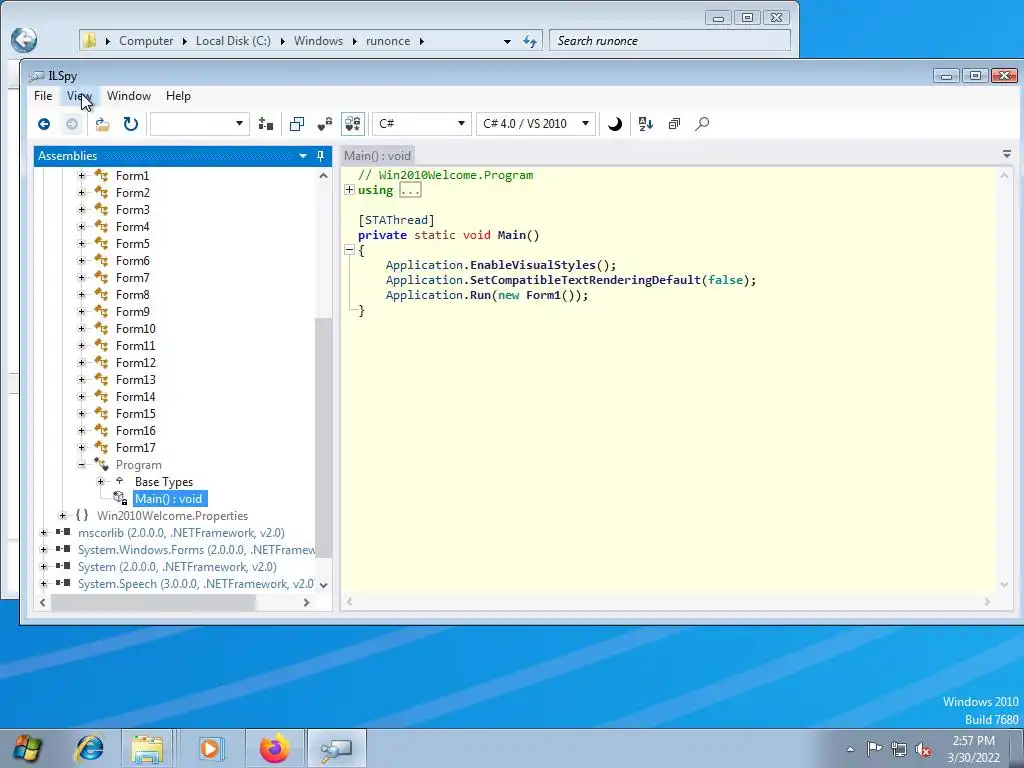1024x768 pixels.
Task: Expand the Form1 tree node
Action: coord(82,176)
